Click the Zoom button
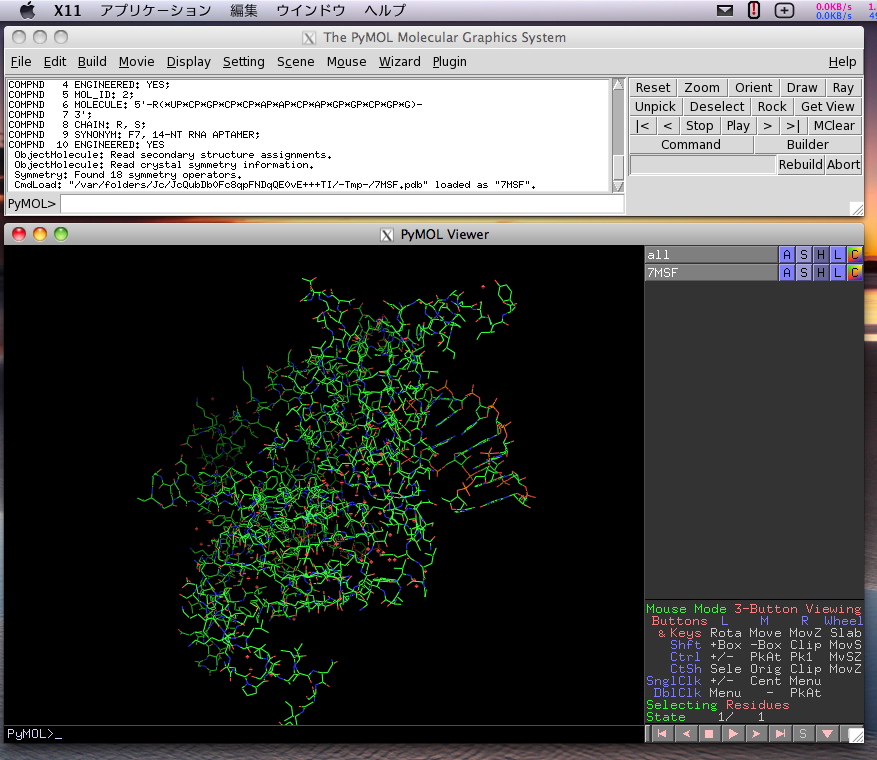The width and height of the screenshot is (877, 760). [x=702, y=88]
